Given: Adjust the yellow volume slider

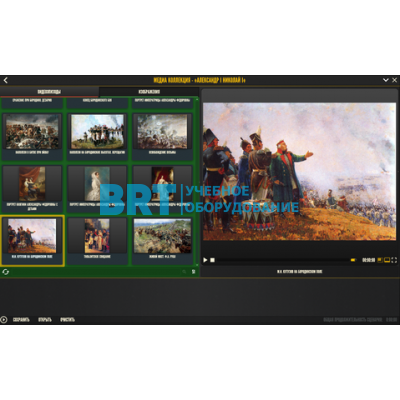Looking at the screenshot, I should [x=353, y=260].
